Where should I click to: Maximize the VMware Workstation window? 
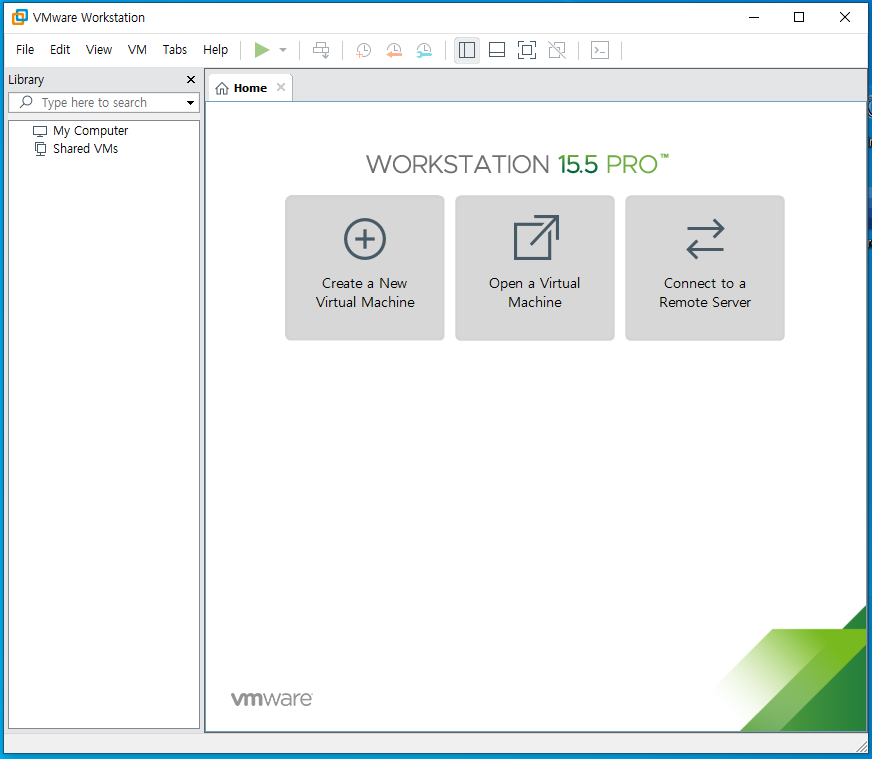(x=799, y=17)
